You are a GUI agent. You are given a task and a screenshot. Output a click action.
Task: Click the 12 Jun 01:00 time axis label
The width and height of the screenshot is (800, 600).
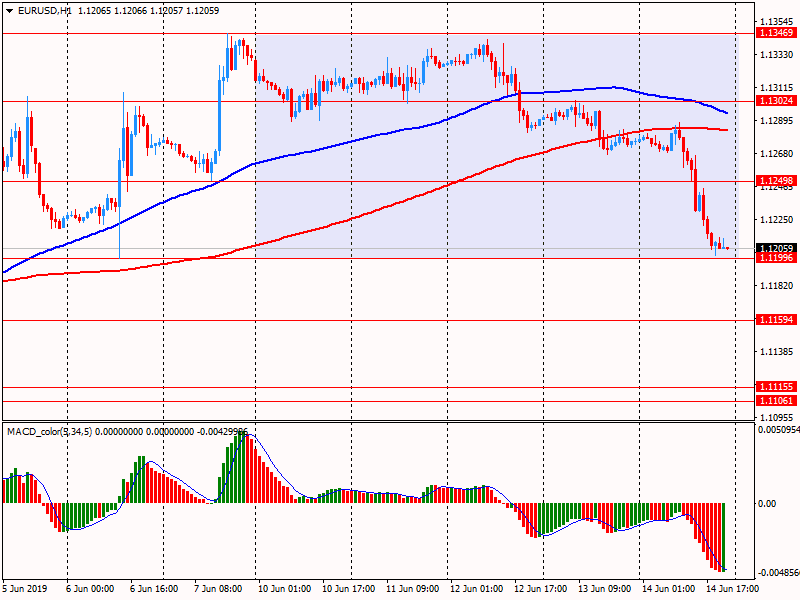(x=477, y=589)
